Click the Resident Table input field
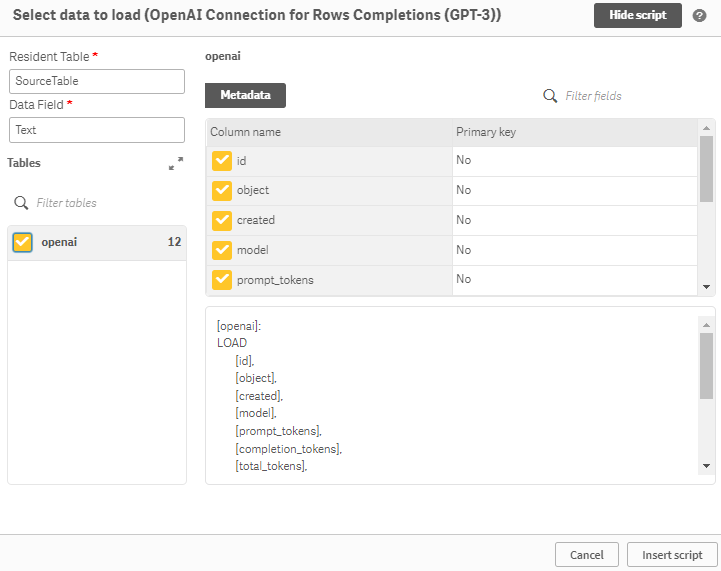Image resolution: width=721 pixels, height=571 pixels. click(x=97, y=81)
